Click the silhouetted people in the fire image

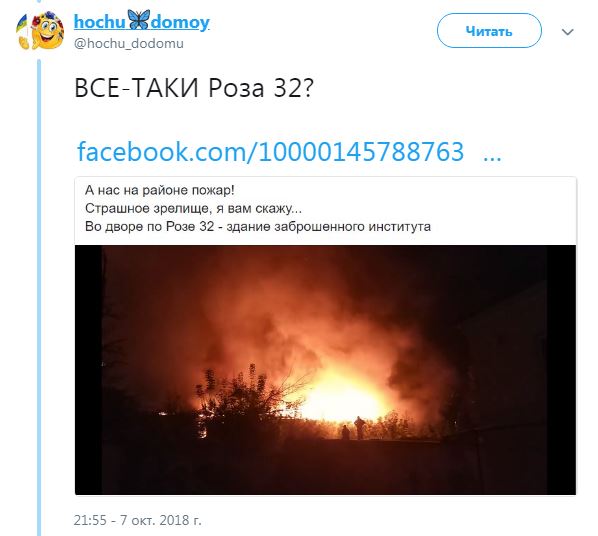[x=354, y=428]
